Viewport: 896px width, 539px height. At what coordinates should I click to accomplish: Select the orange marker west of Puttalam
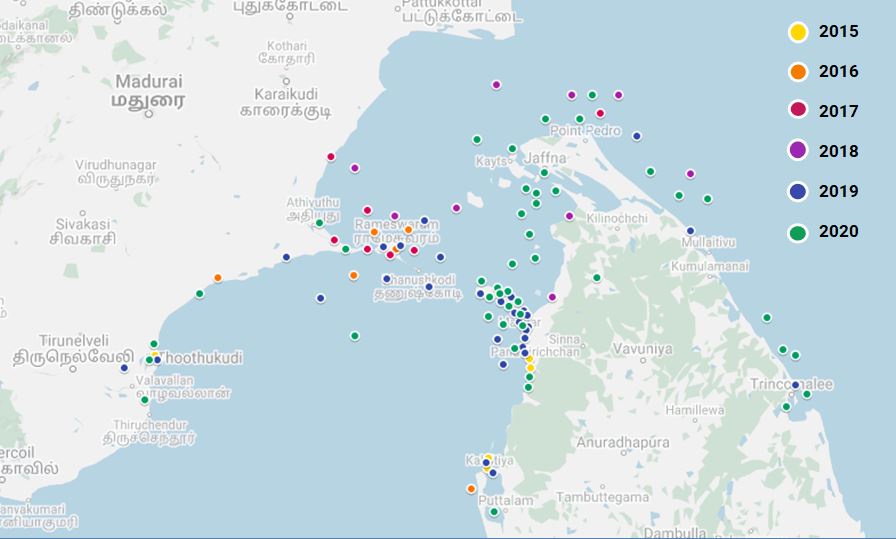(x=471, y=489)
